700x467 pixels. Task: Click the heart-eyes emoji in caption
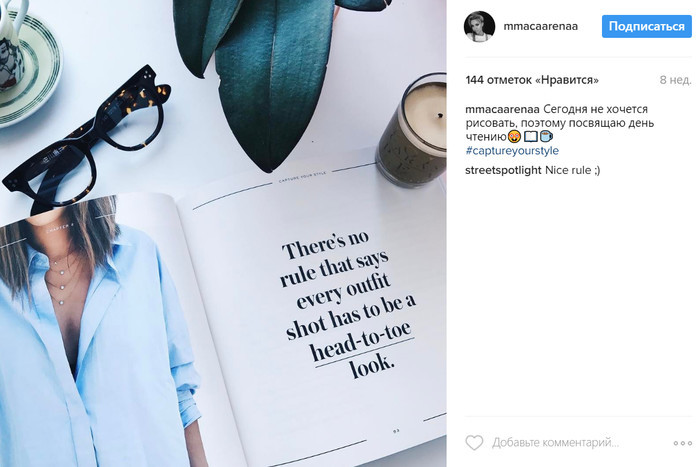(515, 136)
